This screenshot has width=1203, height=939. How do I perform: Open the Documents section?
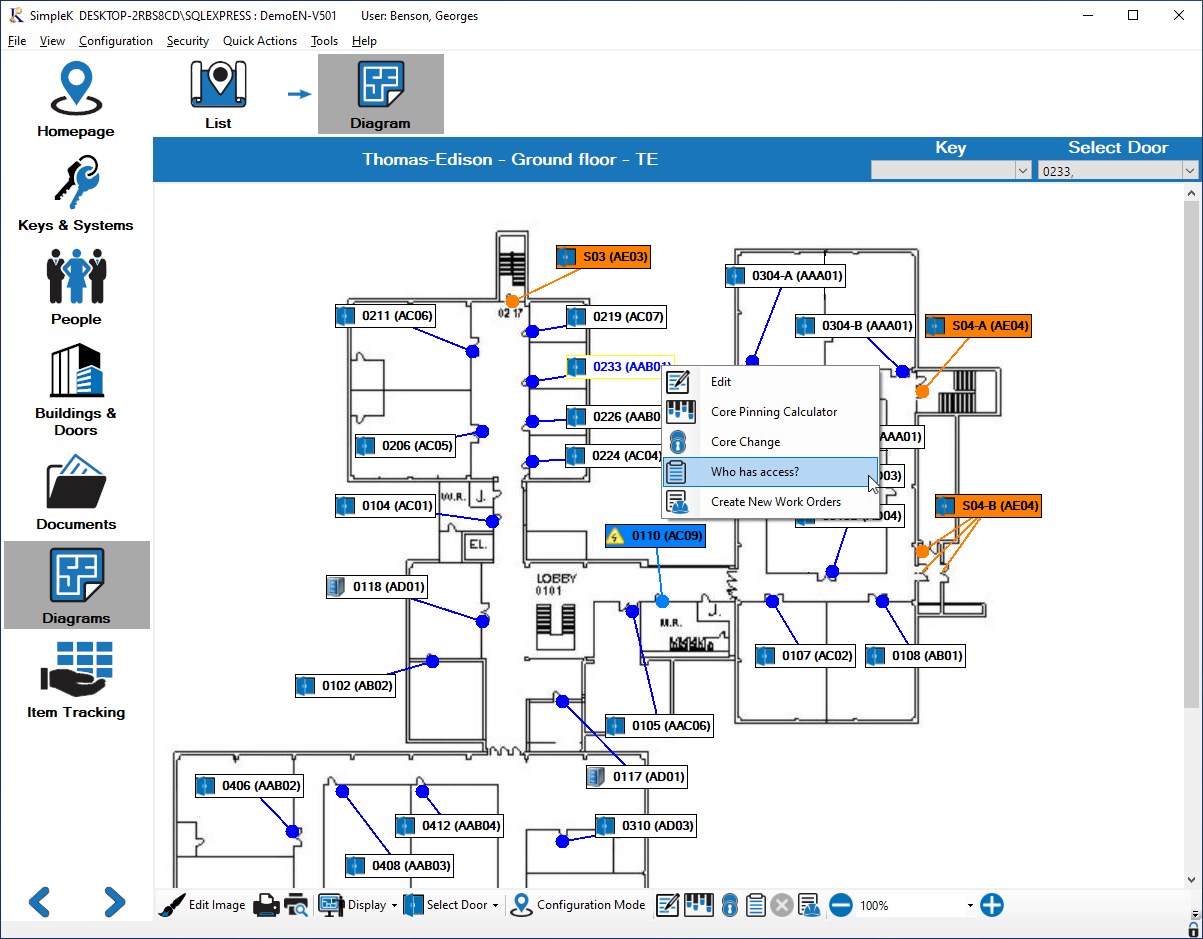[x=75, y=490]
